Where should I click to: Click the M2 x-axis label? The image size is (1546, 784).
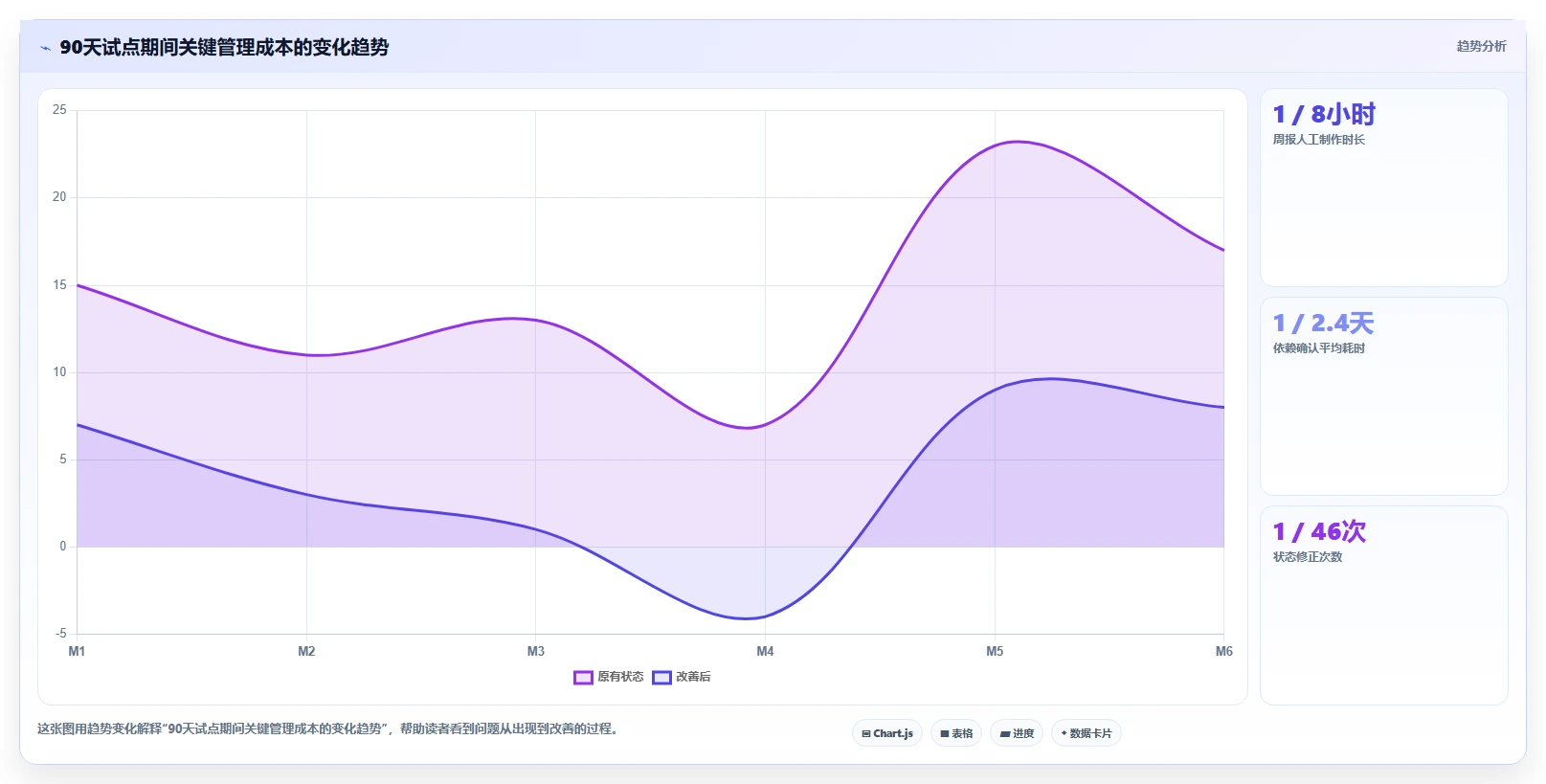[x=306, y=651]
